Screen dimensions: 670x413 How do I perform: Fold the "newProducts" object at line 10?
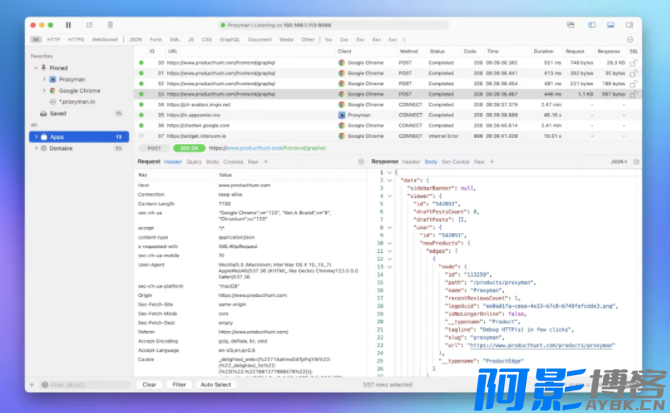[x=390, y=243]
